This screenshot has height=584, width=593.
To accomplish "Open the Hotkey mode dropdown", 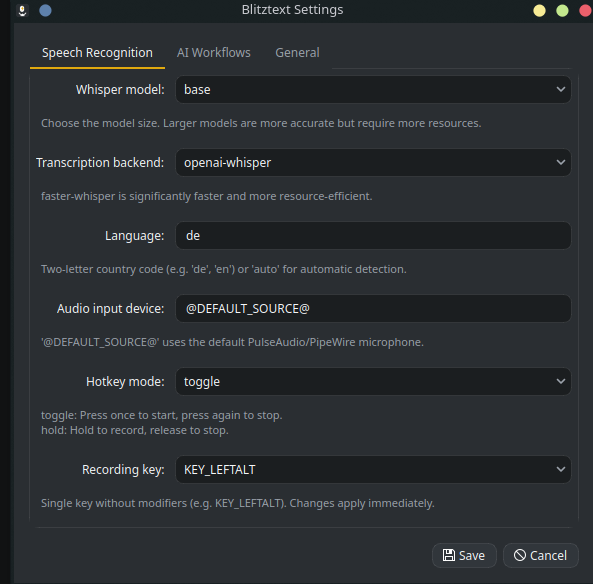I will (x=373, y=382).
